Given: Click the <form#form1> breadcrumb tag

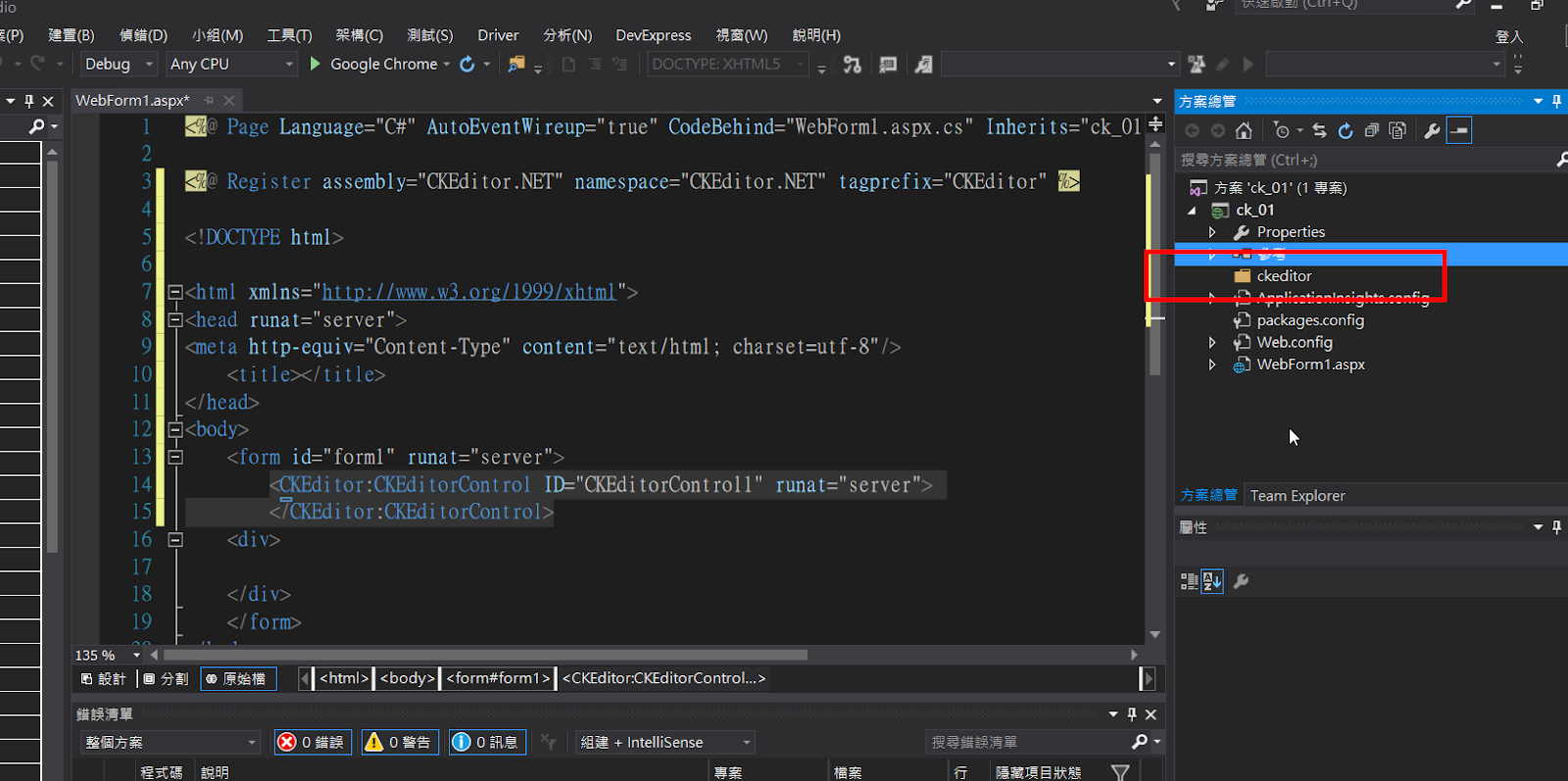Looking at the screenshot, I should coord(498,678).
